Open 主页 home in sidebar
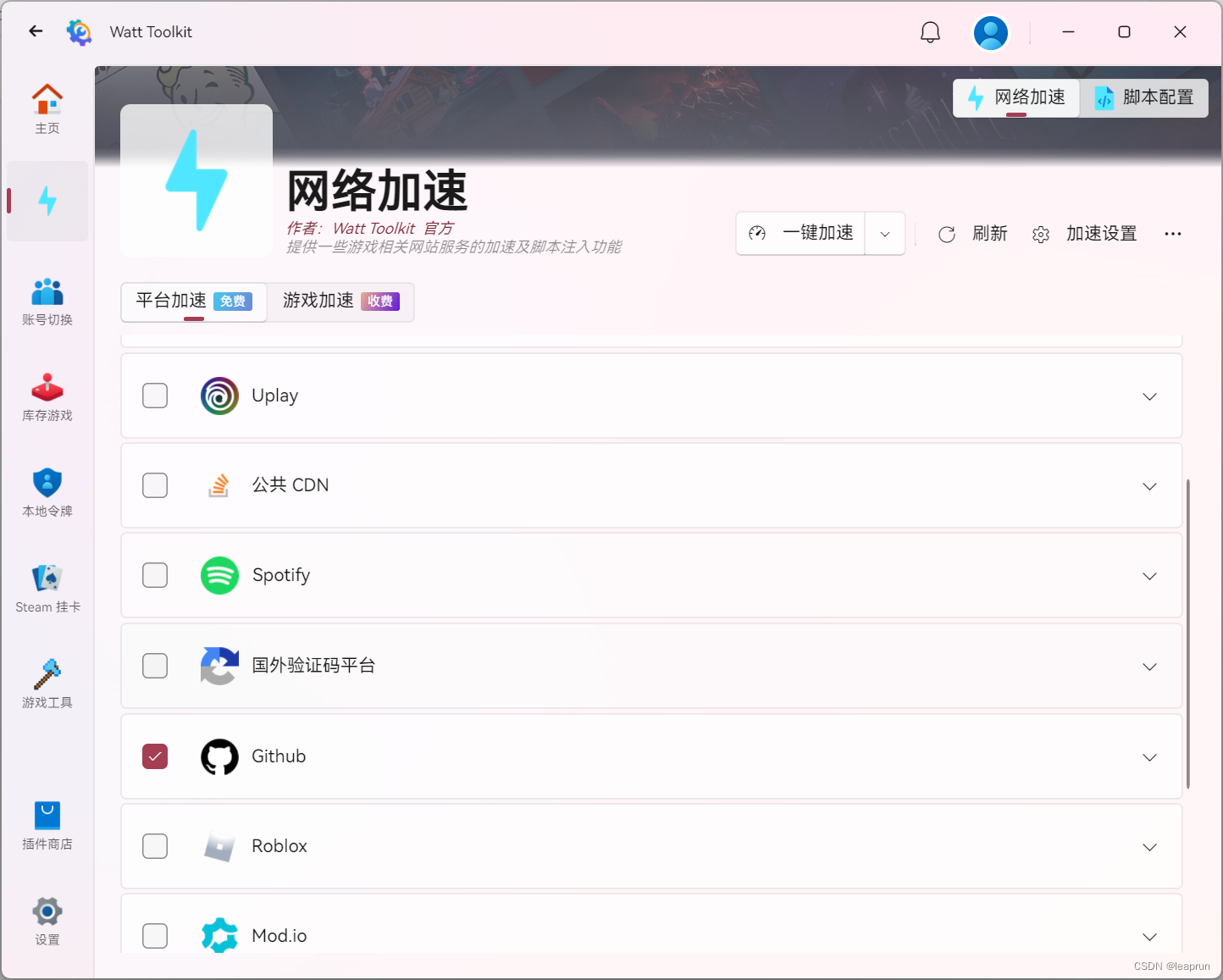 pos(47,109)
